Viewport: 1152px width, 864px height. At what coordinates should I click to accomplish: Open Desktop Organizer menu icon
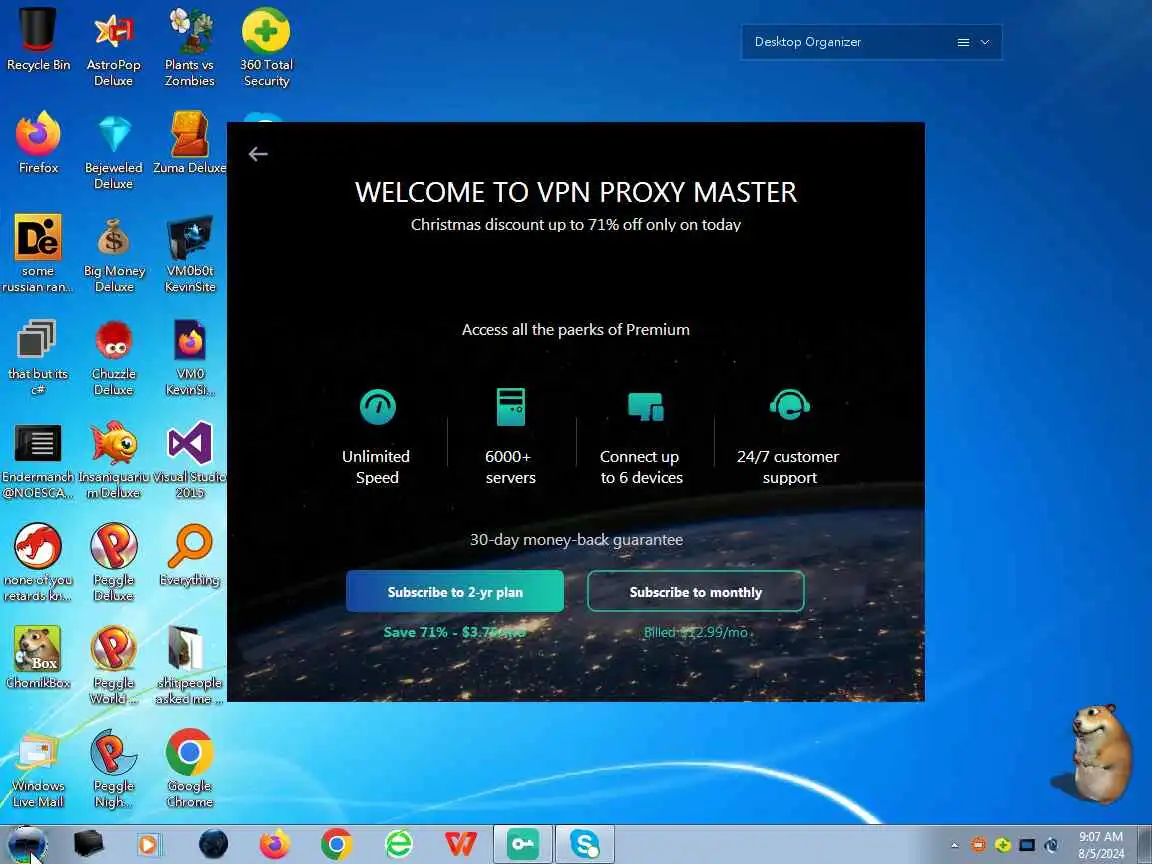pos(963,43)
